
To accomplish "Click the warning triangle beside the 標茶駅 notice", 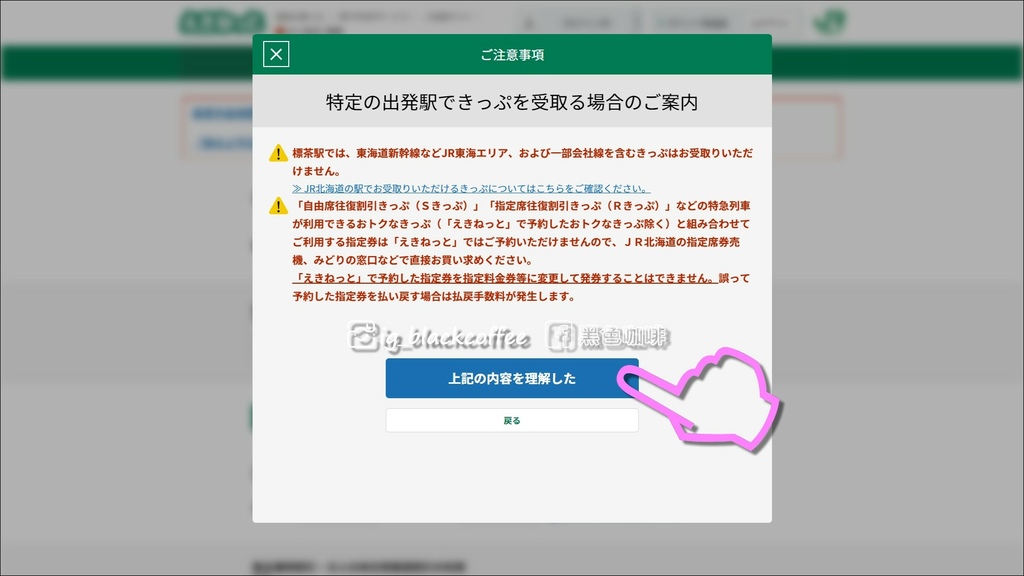I will [x=278, y=154].
